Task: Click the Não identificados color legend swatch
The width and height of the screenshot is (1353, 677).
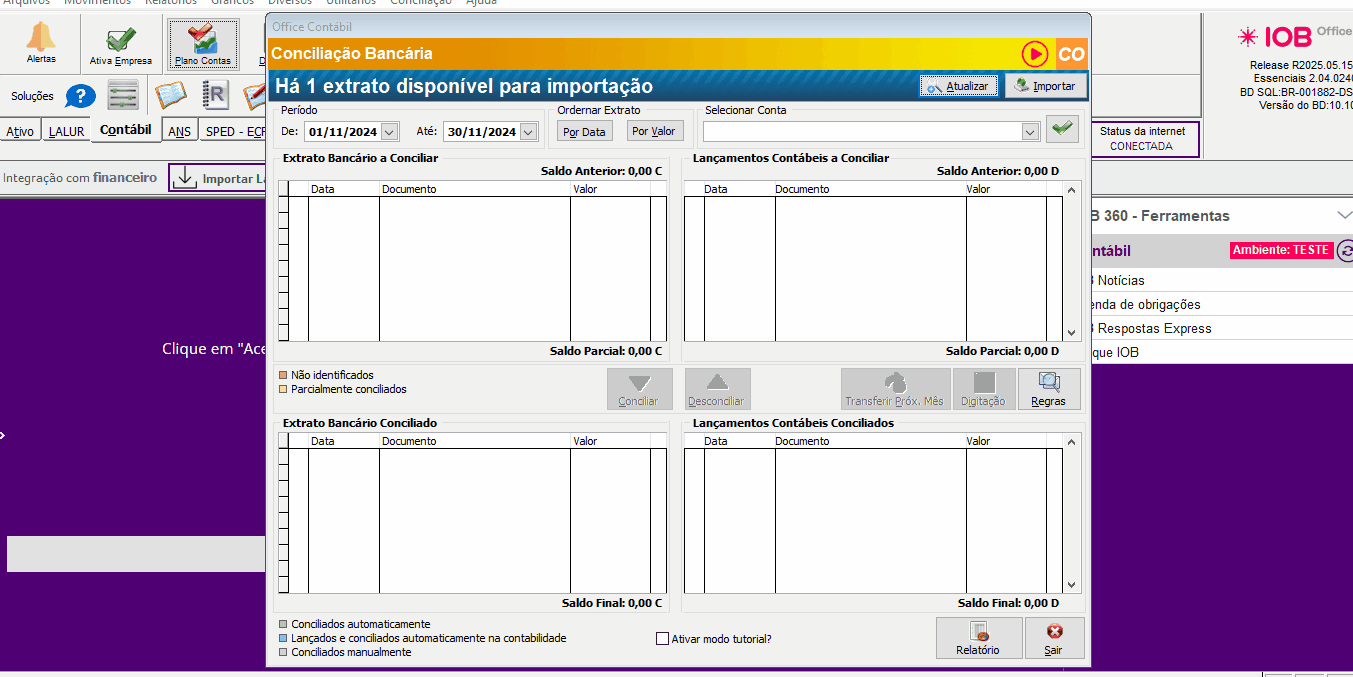Action: pos(283,375)
